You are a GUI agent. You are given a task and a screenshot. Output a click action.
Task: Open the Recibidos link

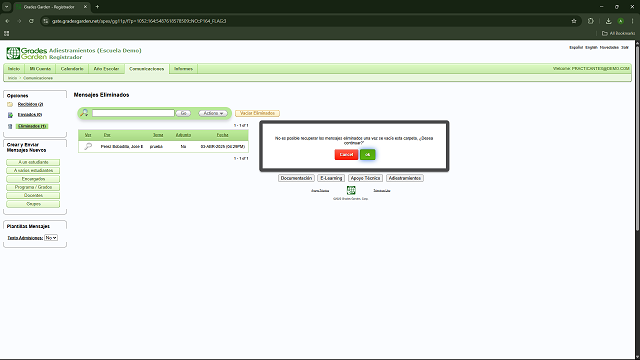pyautogui.click(x=30, y=104)
